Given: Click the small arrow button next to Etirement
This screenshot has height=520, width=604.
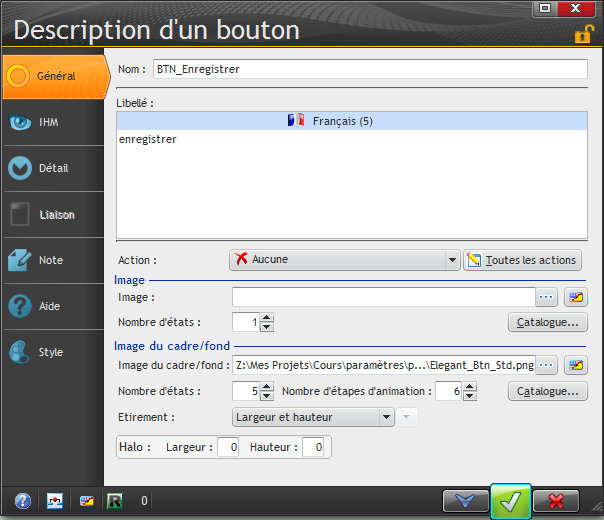Looking at the screenshot, I should [x=407, y=417].
